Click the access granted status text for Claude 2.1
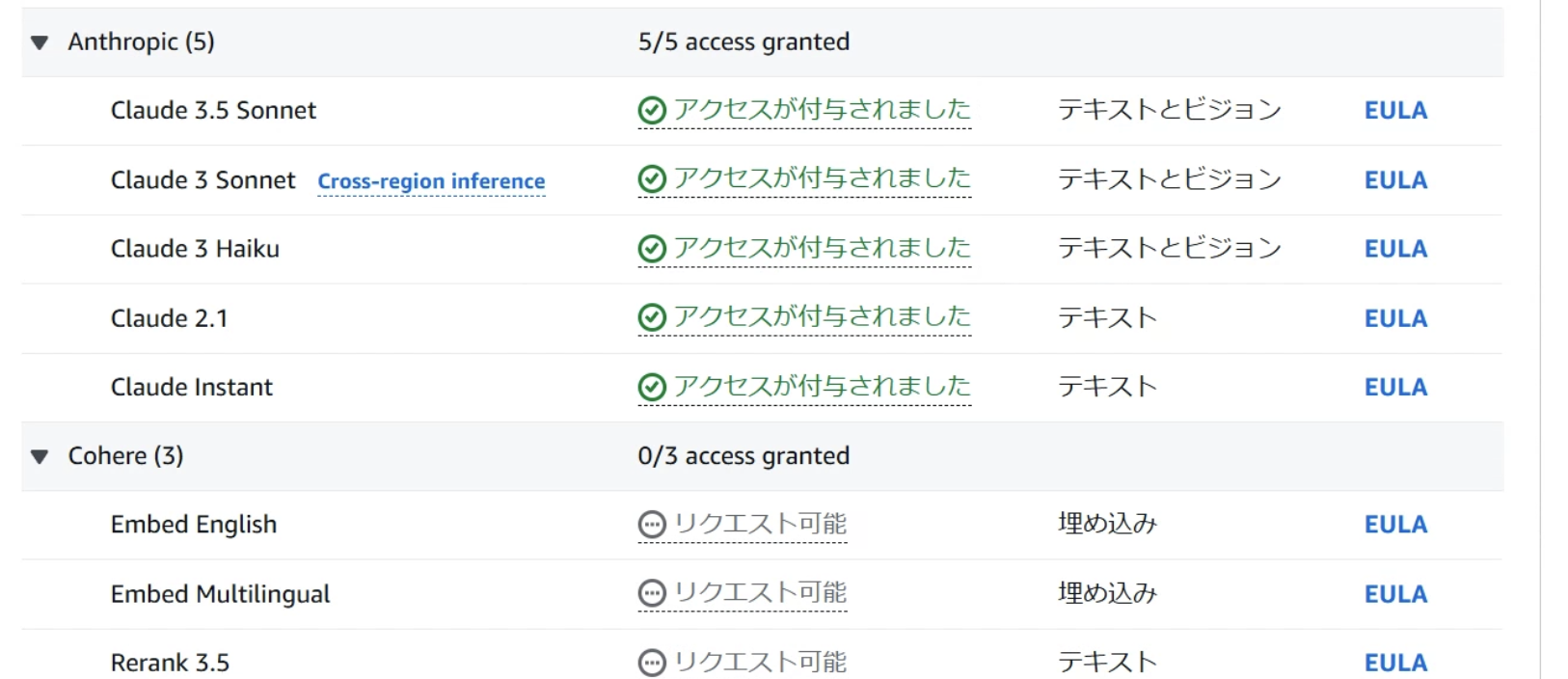 [x=822, y=316]
